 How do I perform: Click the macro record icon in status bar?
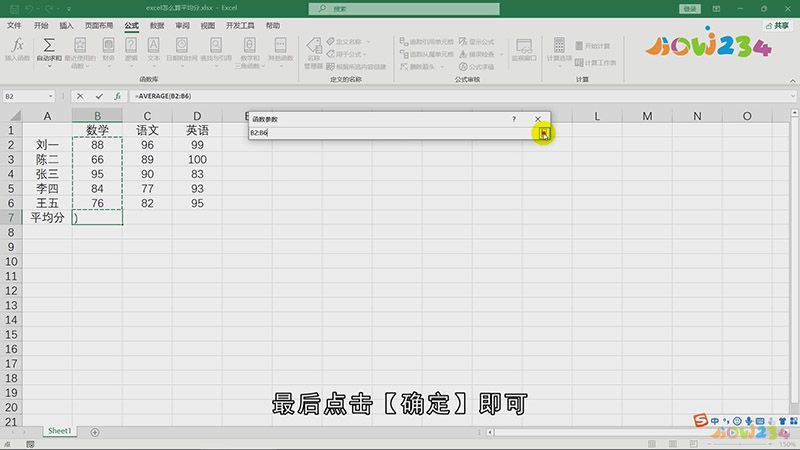(x=30, y=444)
